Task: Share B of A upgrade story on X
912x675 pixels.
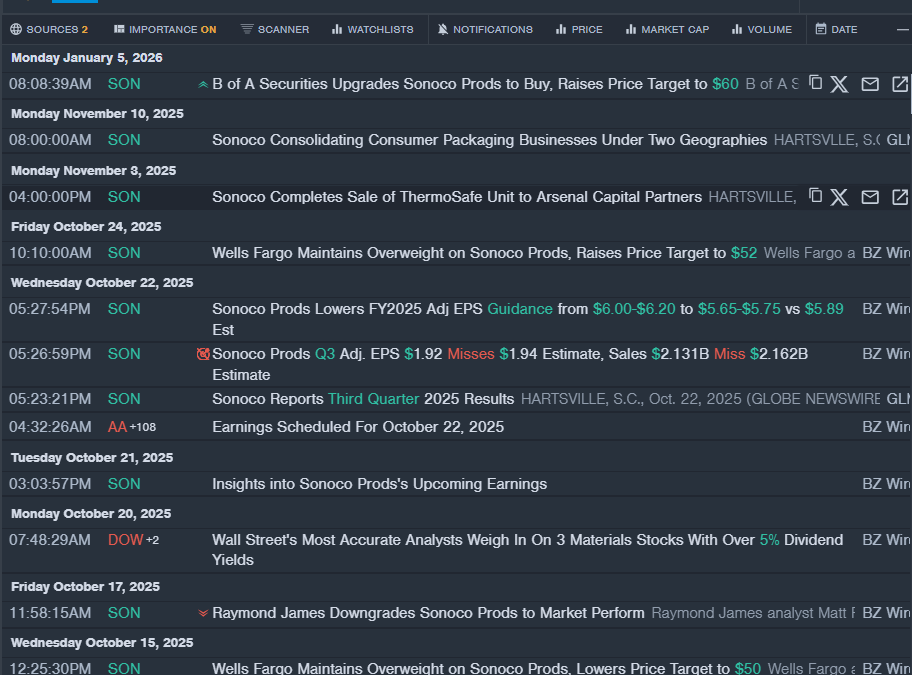Action: point(839,84)
